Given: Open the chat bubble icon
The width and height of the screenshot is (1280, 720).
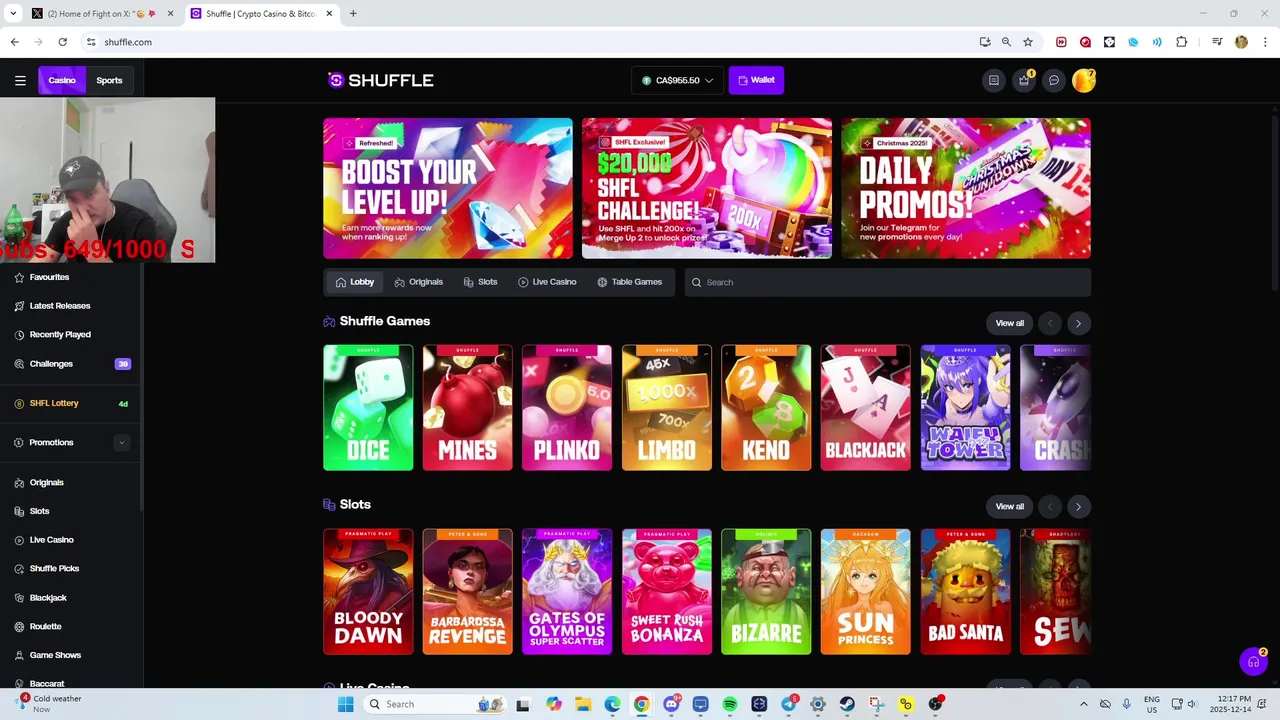Looking at the screenshot, I should coord(1053,80).
